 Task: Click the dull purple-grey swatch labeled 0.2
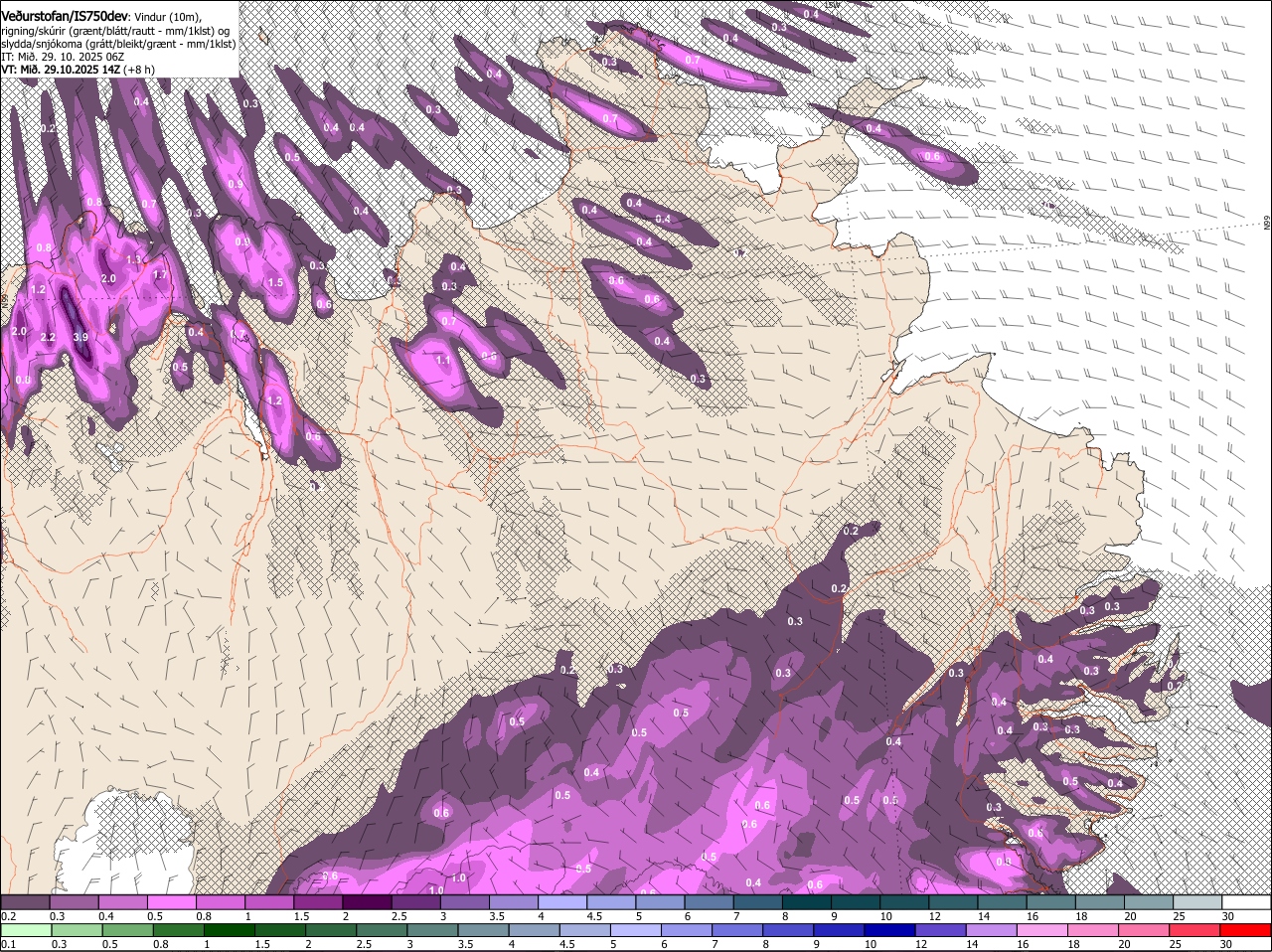(26, 902)
